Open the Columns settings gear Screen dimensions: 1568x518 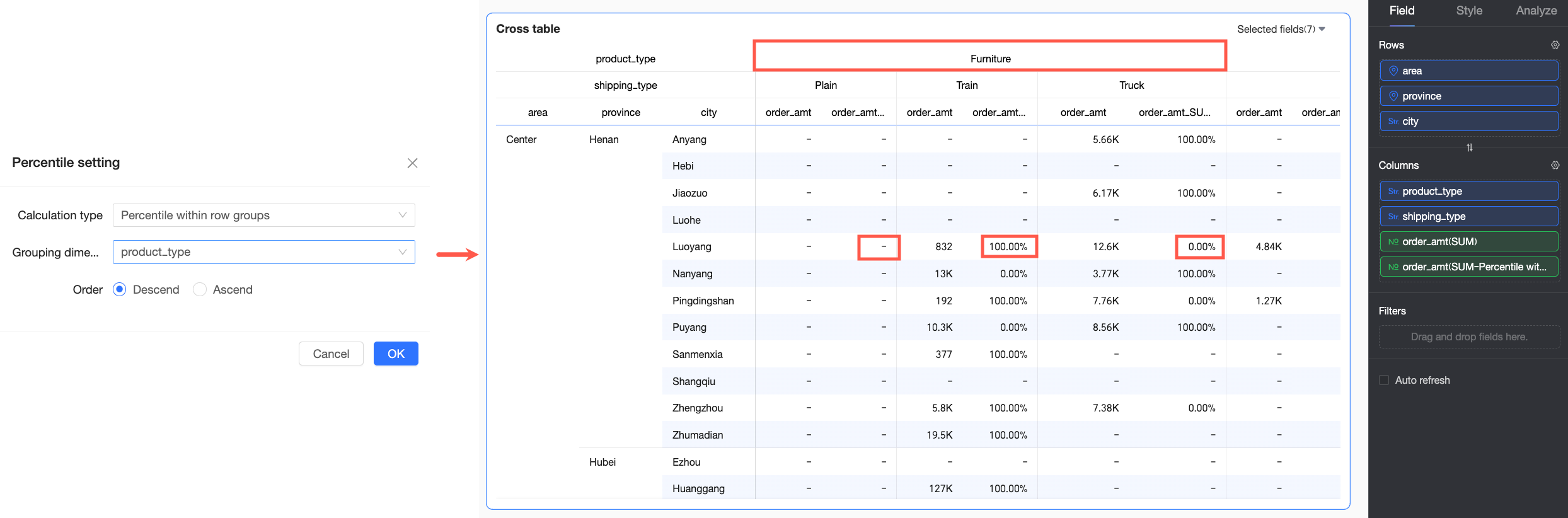coord(1555,166)
